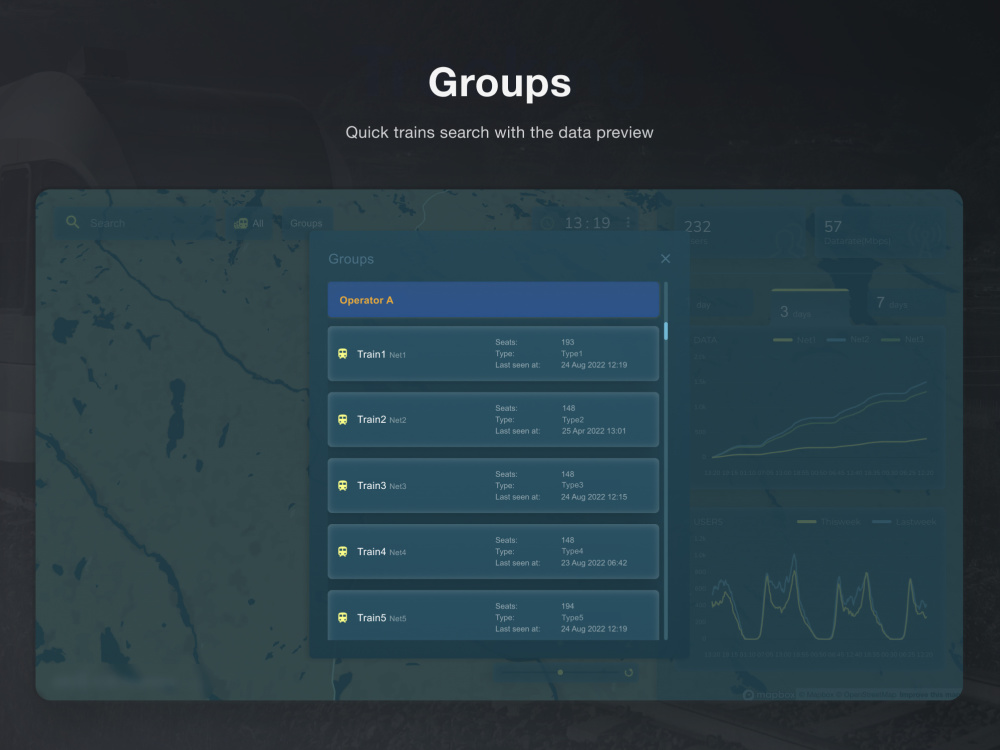Click the Train3 yellow train icon

coord(342,485)
